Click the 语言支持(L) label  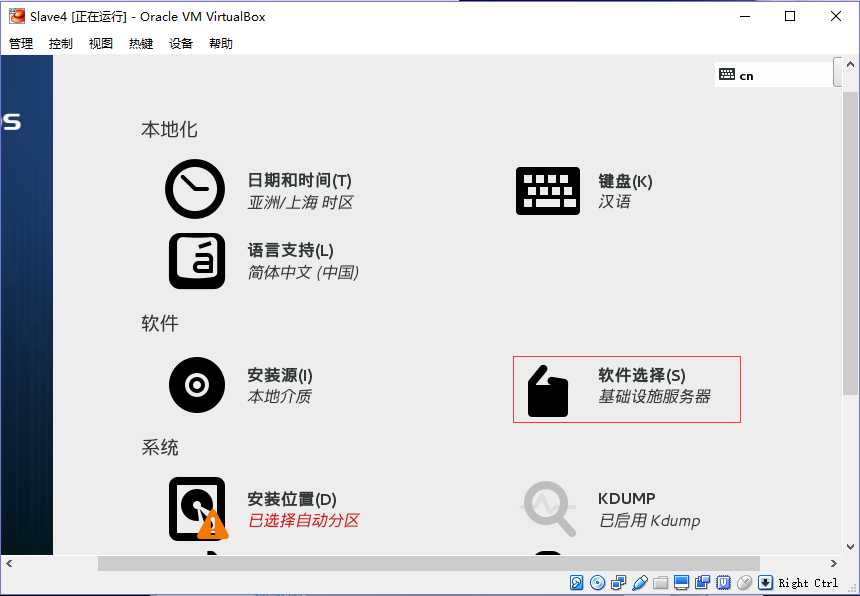pos(291,251)
